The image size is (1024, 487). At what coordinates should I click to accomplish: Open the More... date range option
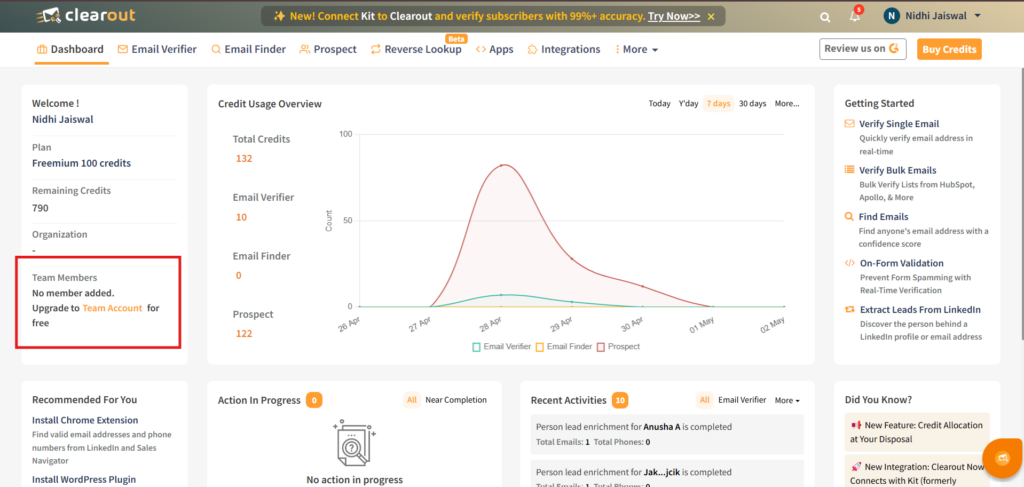pos(787,104)
